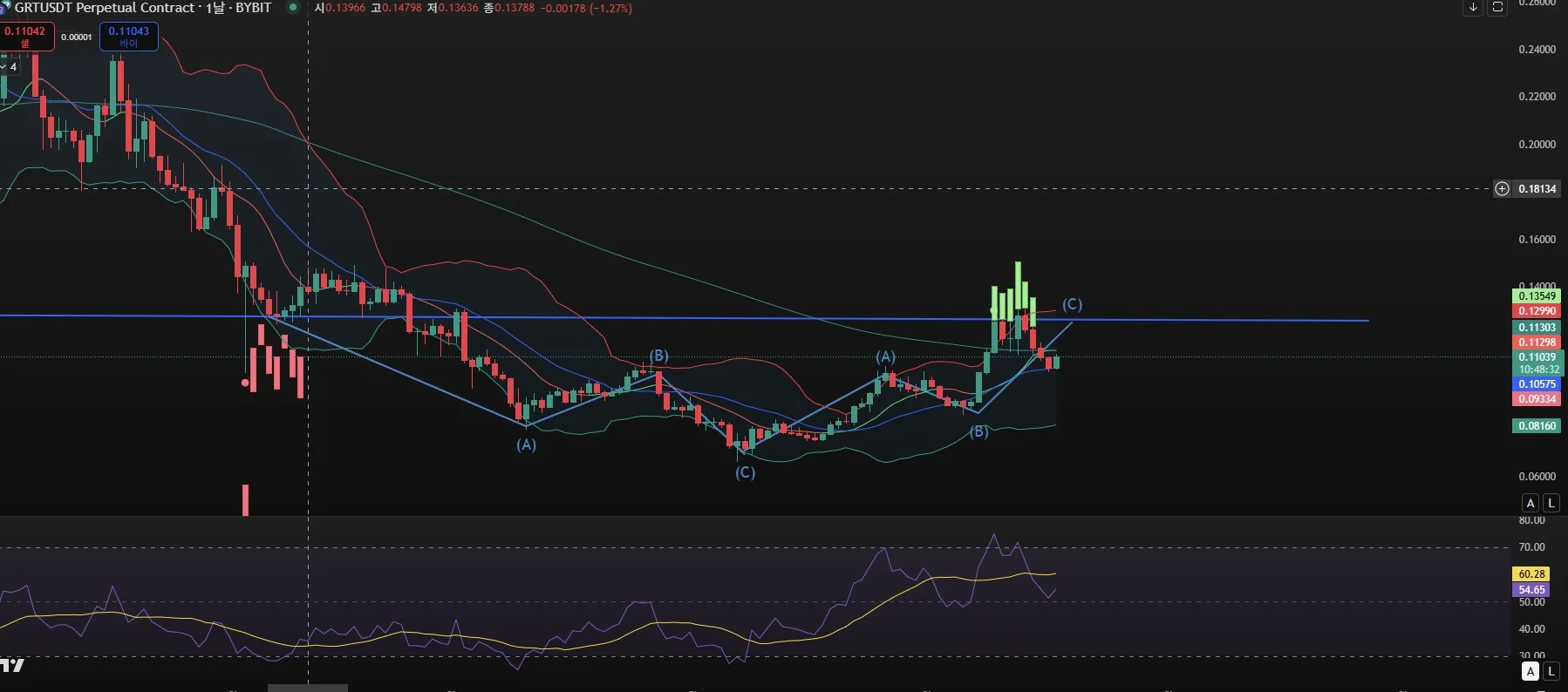
Task: Click the TradingView logo at bottom left
Action: point(12,666)
